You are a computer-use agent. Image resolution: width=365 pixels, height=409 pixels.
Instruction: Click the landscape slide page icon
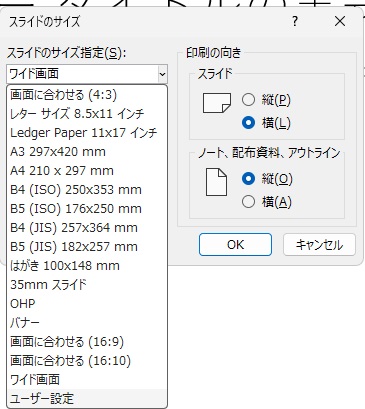click(x=217, y=103)
